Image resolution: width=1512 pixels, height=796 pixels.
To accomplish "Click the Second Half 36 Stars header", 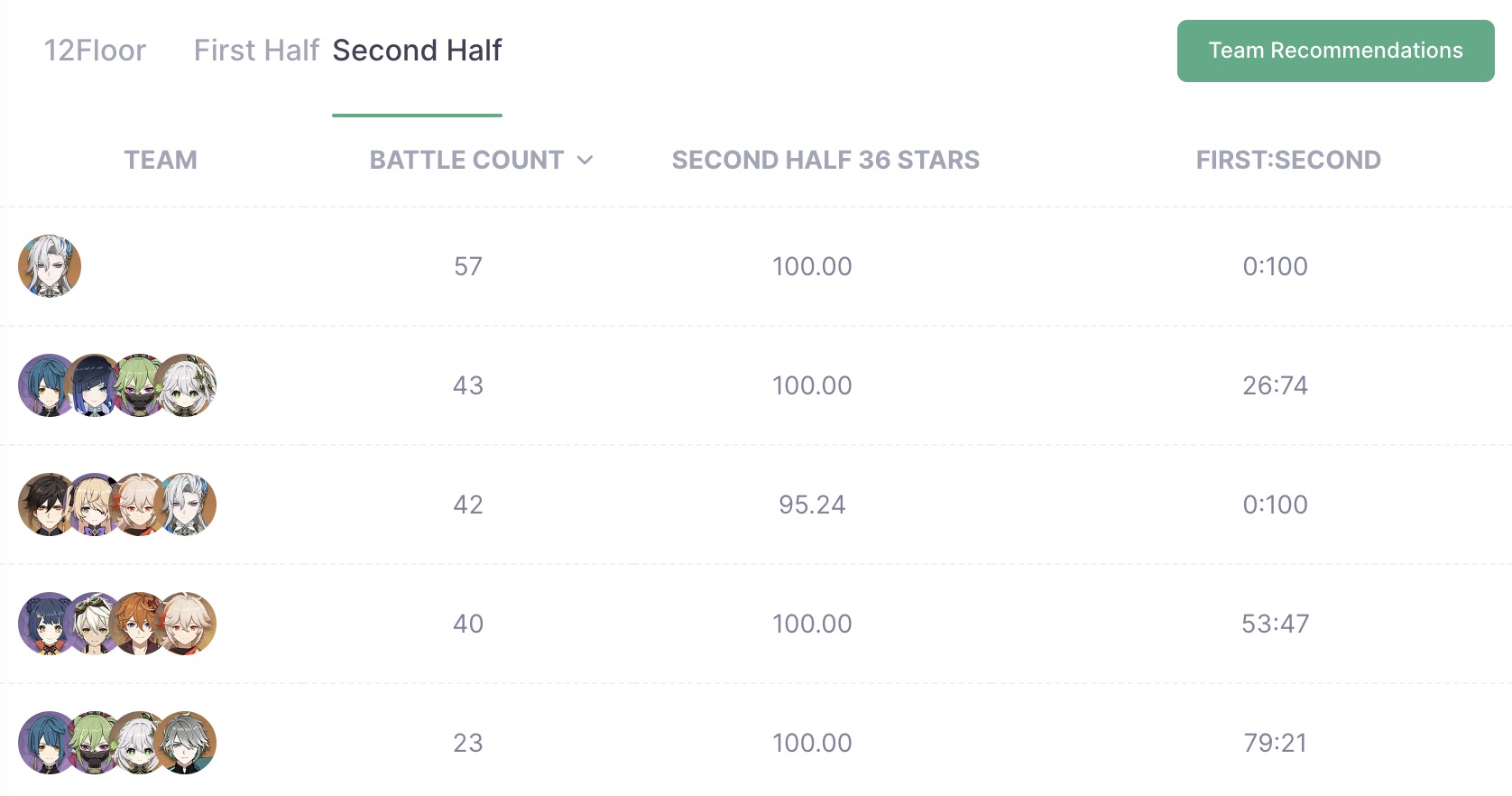I will point(825,160).
